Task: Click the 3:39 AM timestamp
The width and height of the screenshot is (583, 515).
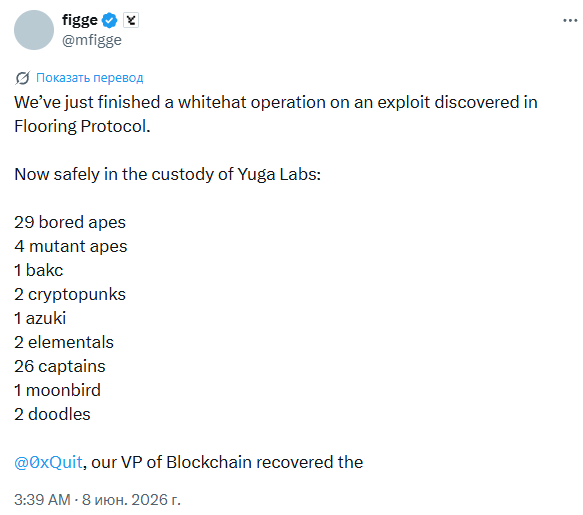Action: tap(42, 500)
